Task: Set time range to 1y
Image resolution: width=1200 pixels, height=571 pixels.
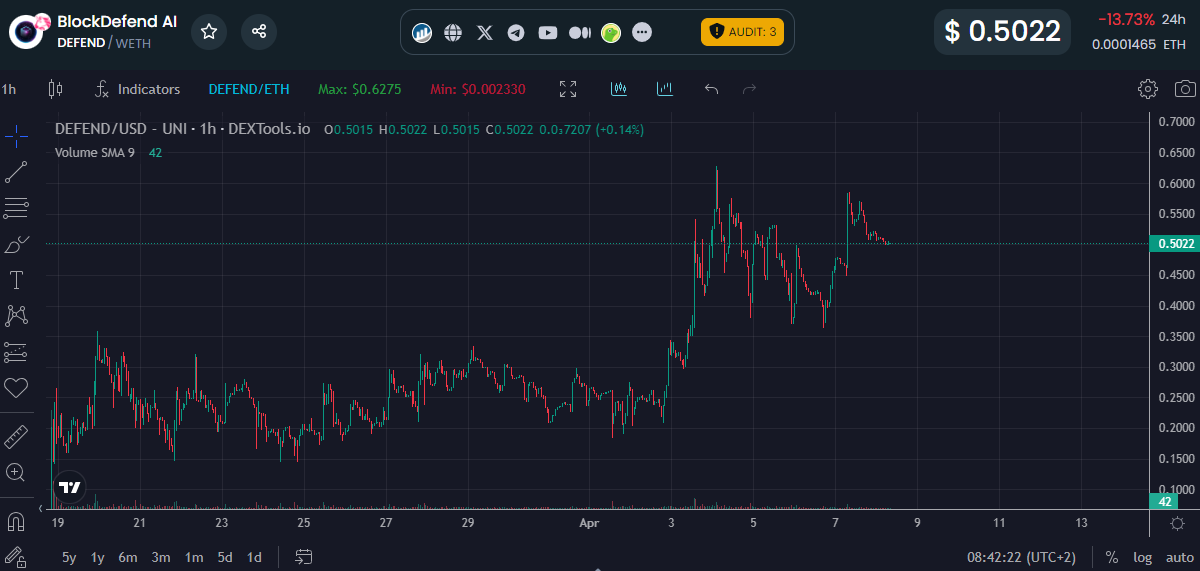Action: click(x=98, y=557)
